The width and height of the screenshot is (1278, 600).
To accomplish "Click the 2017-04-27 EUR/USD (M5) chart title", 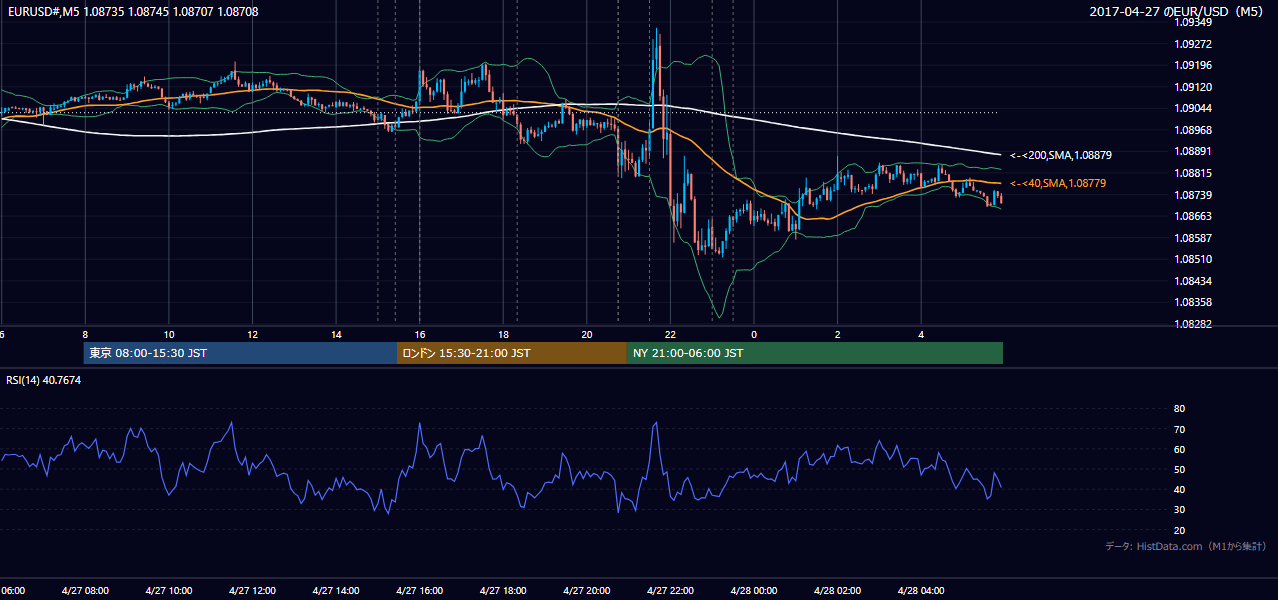I will click(x=1178, y=11).
